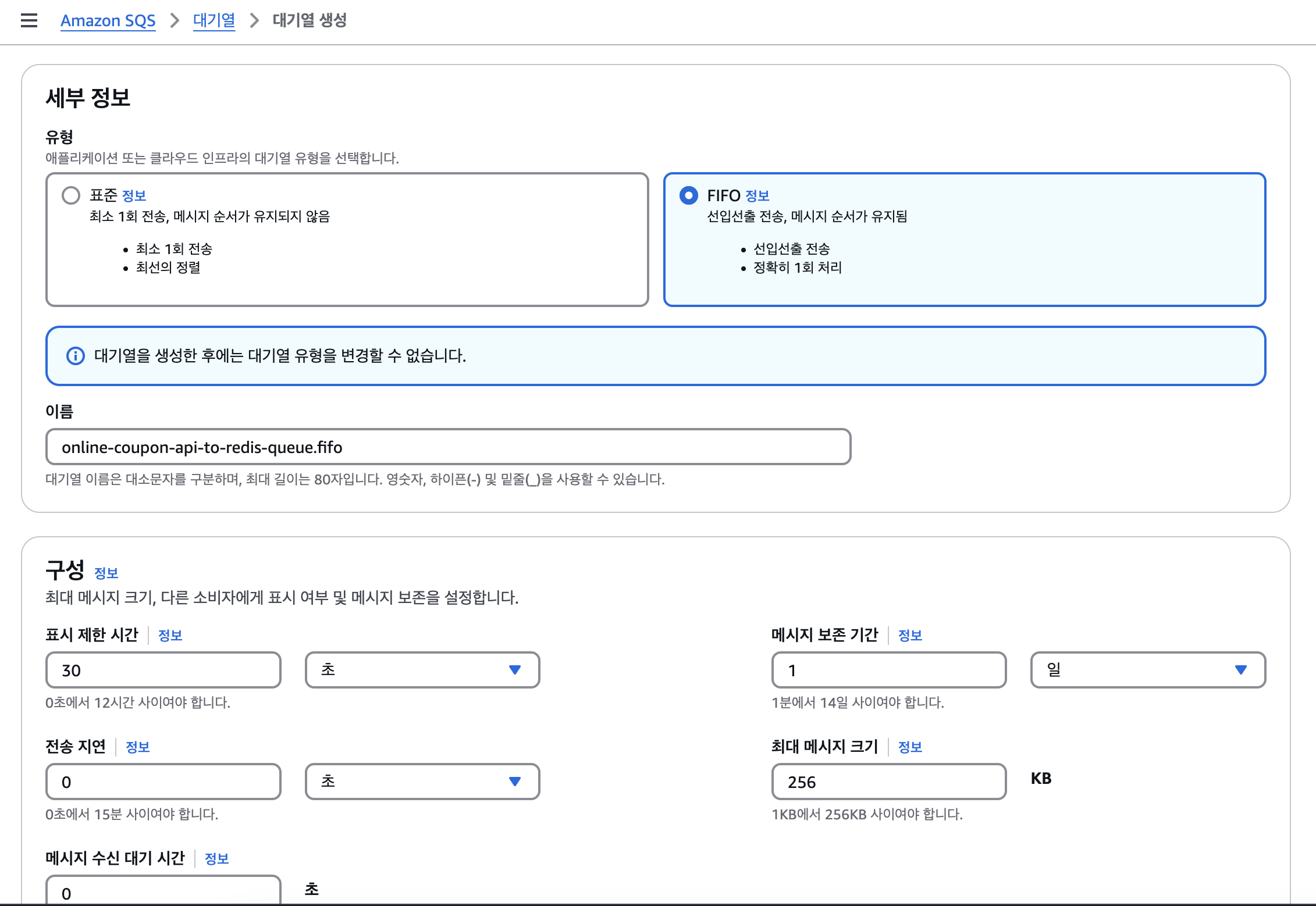Navigate to 대기열 breadcrumb link

click(214, 20)
